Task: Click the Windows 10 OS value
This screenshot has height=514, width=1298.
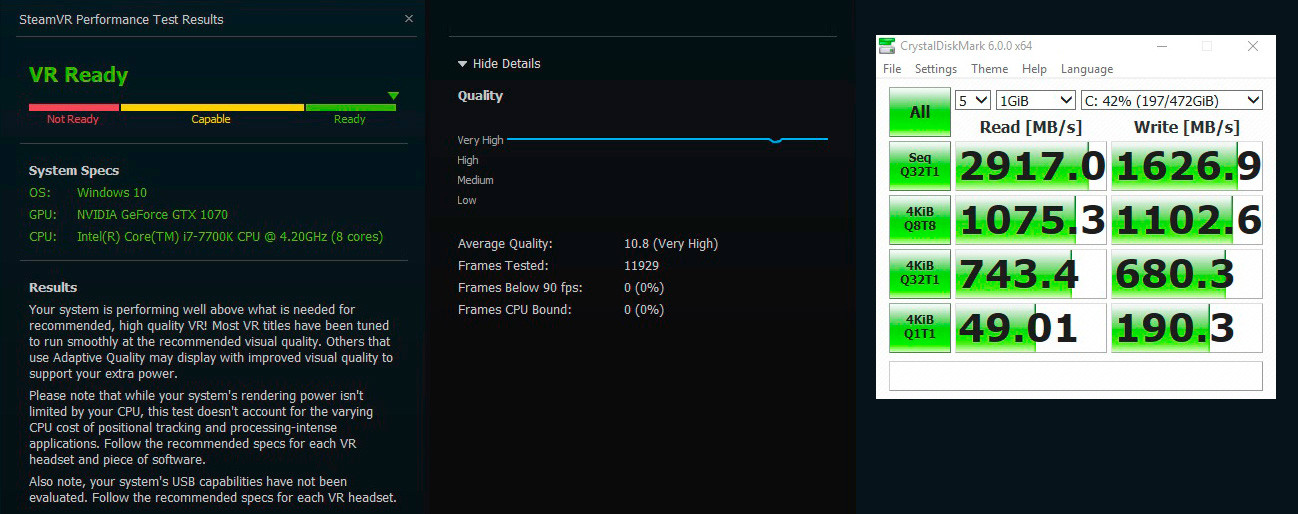Action: click(x=112, y=192)
